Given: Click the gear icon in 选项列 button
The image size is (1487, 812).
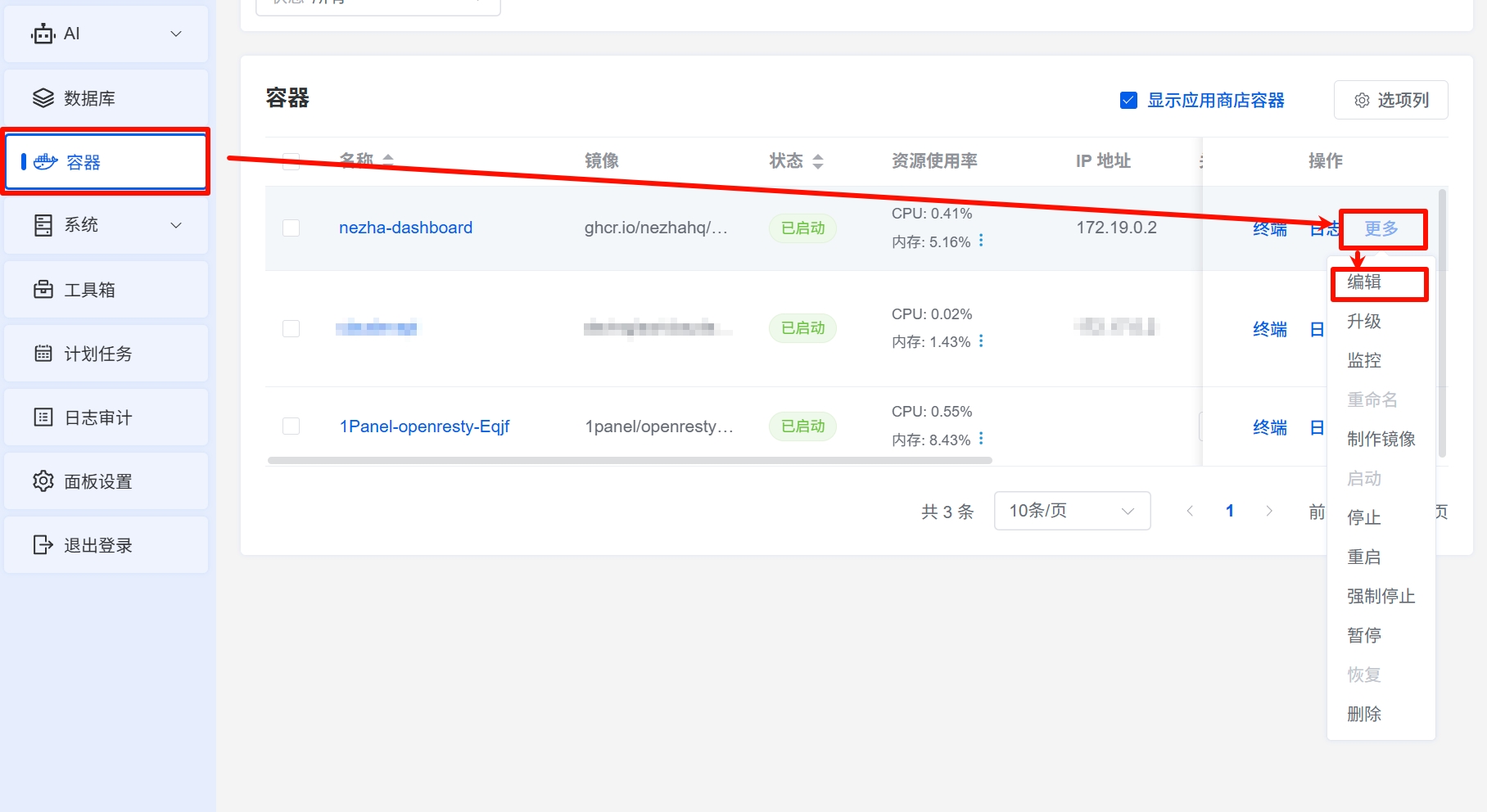Looking at the screenshot, I should (1362, 100).
